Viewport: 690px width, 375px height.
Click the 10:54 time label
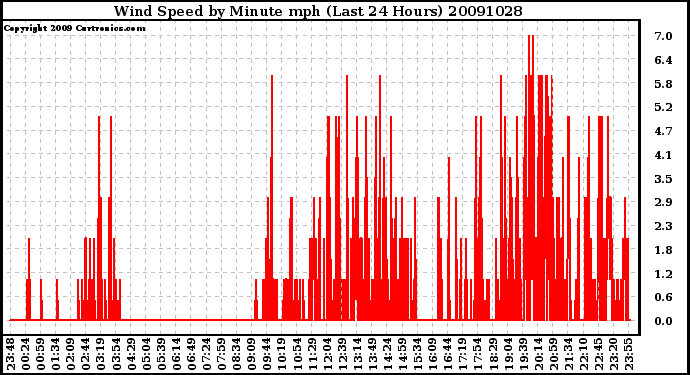coord(297,354)
